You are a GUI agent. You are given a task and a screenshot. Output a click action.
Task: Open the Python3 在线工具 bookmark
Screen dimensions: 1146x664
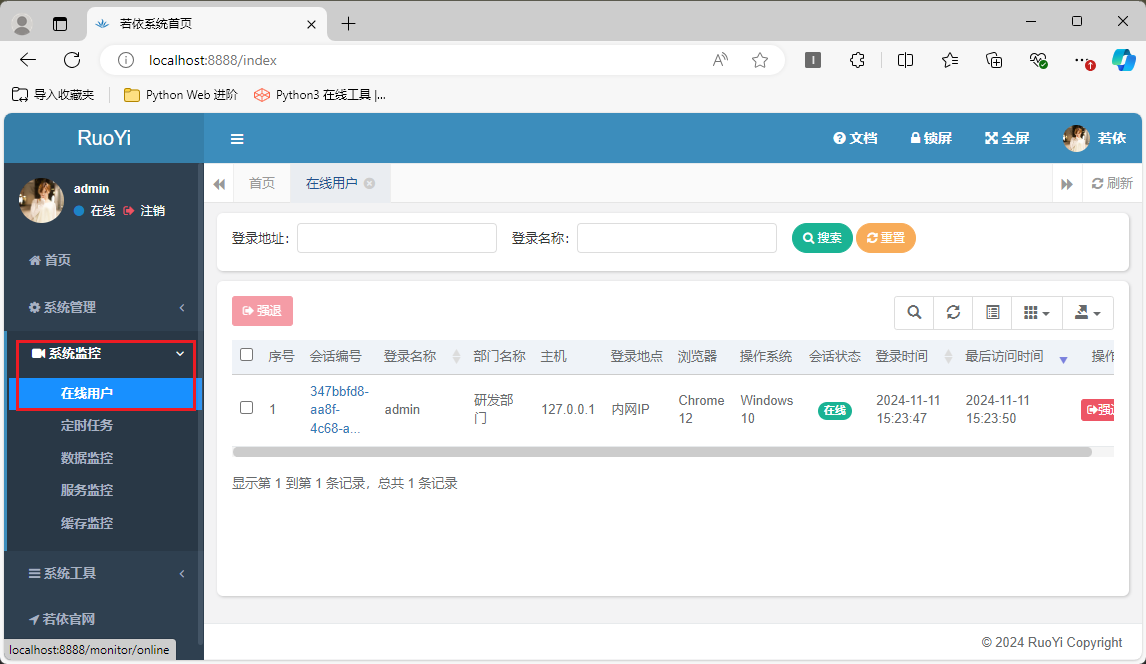coord(320,95)
